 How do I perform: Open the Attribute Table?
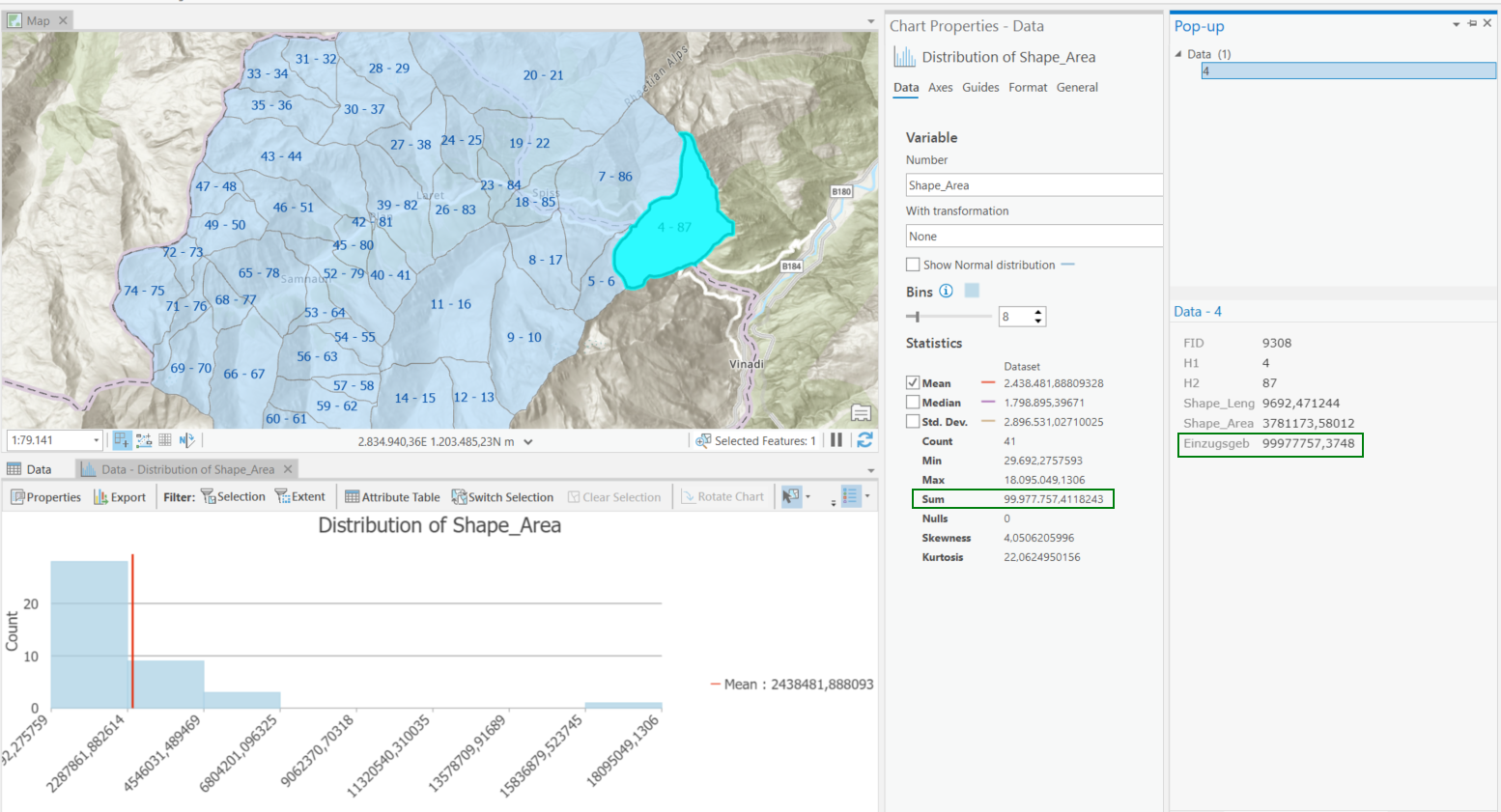tap(392, 497)
